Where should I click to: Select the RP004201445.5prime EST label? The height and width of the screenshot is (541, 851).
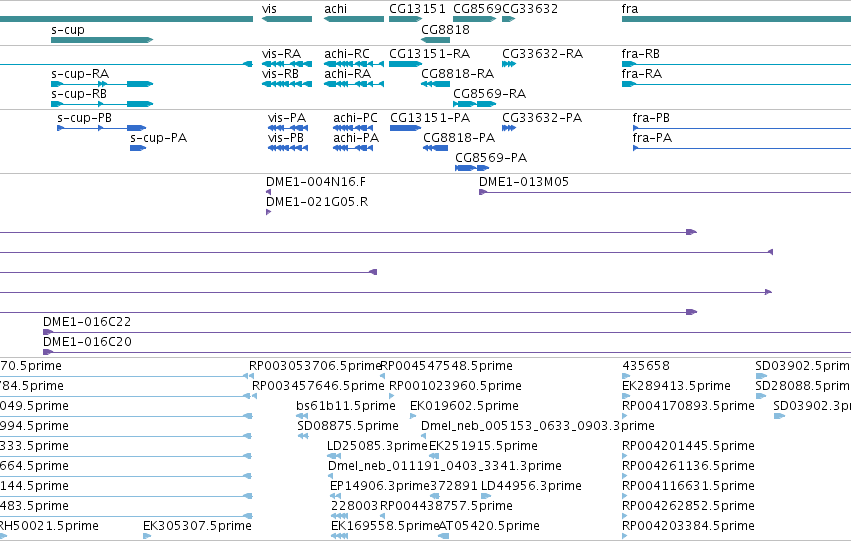tap(688, 446)
